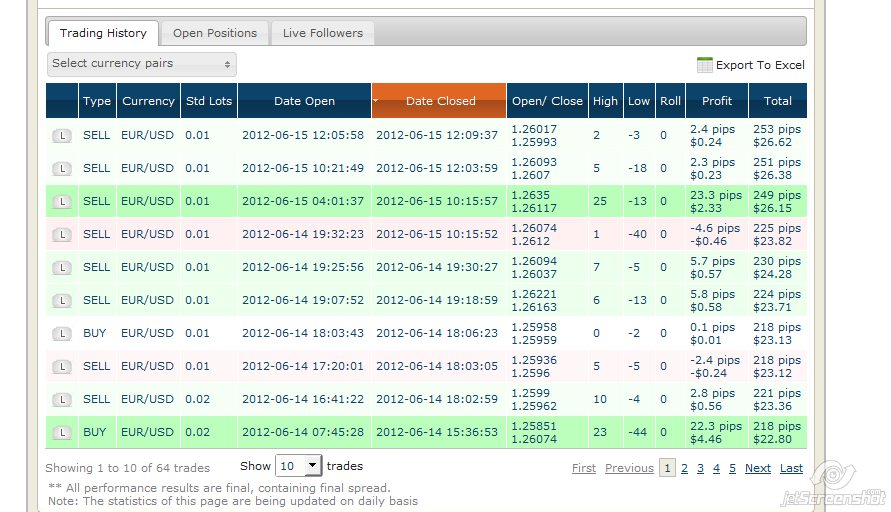Viewport: 891px width, 512px height.
Task: Sort by the Roll column header
Action: pos(670,101)
